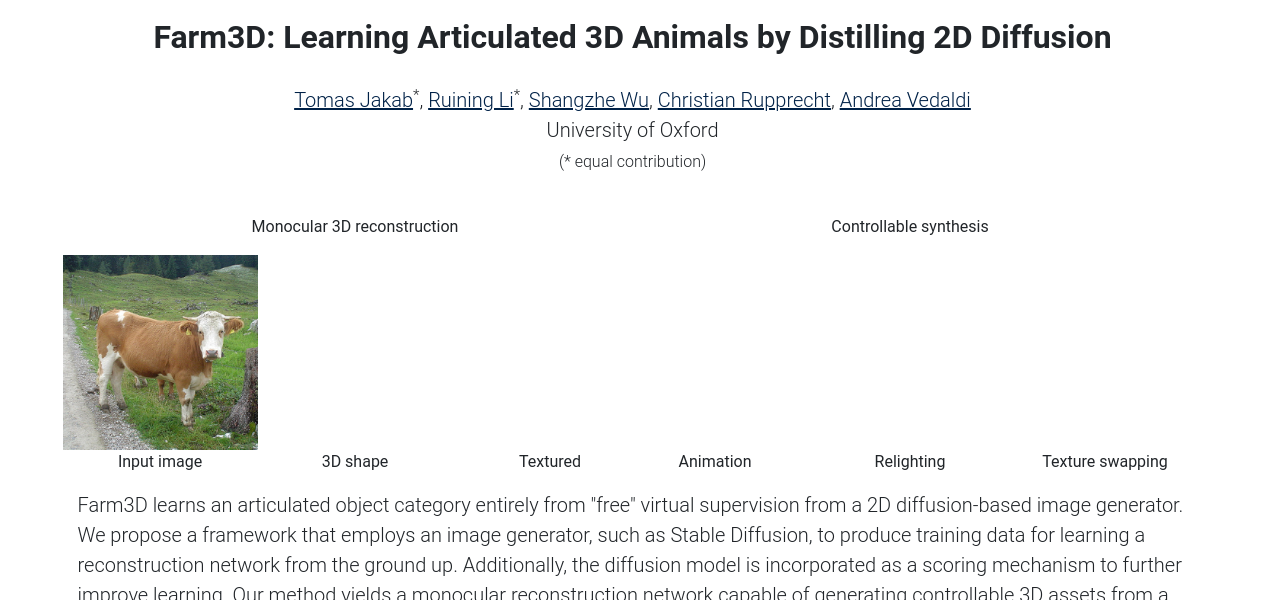This screenshot has width=1280, height=600.
Task: Visit the Shangzhe Wu link
Action: point(588,100)
